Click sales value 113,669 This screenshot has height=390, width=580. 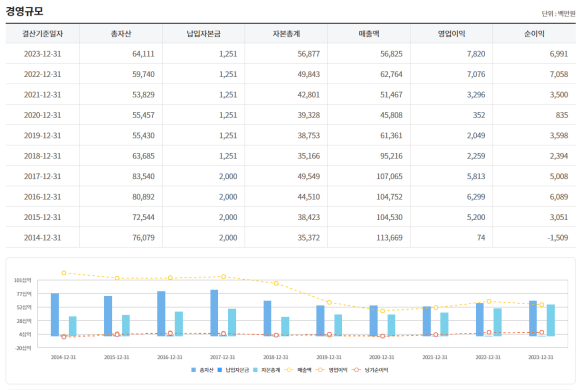(390, 238)
